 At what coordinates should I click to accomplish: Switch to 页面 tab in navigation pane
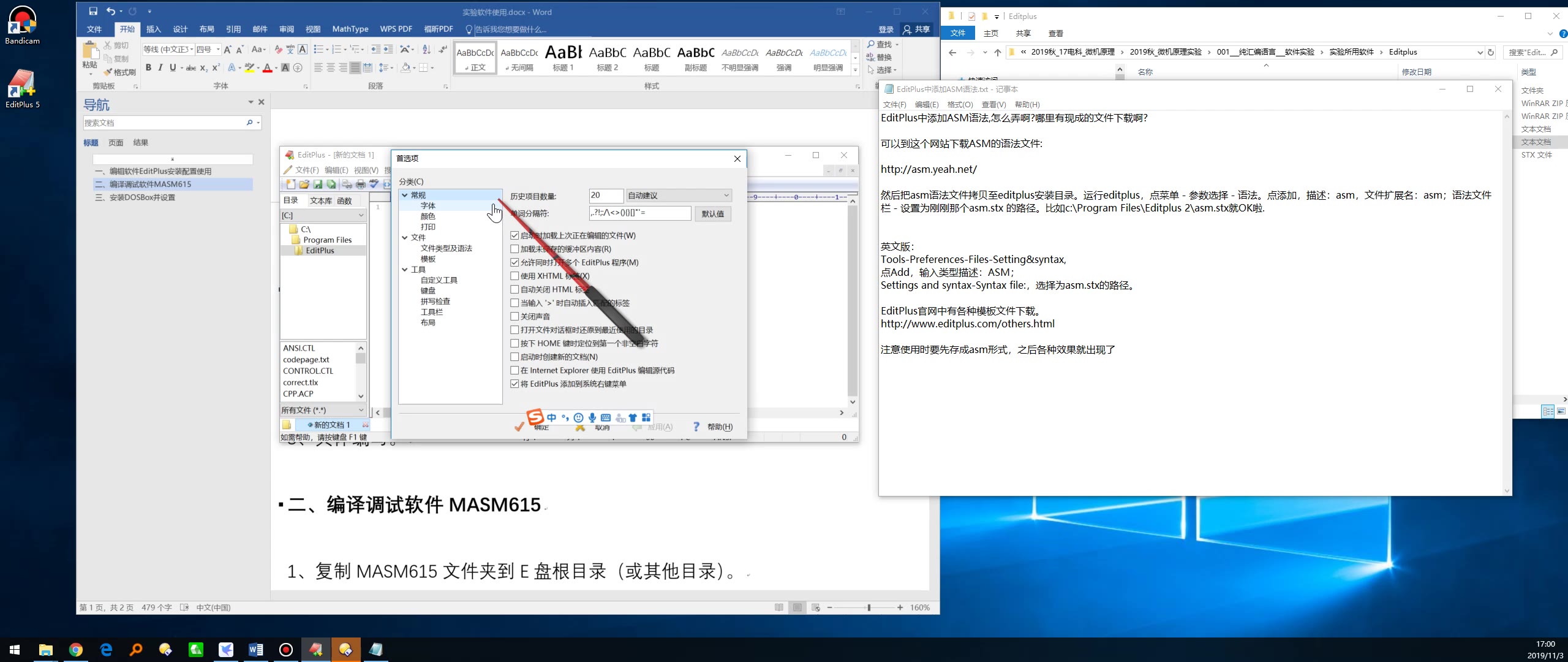coord(116,142)
